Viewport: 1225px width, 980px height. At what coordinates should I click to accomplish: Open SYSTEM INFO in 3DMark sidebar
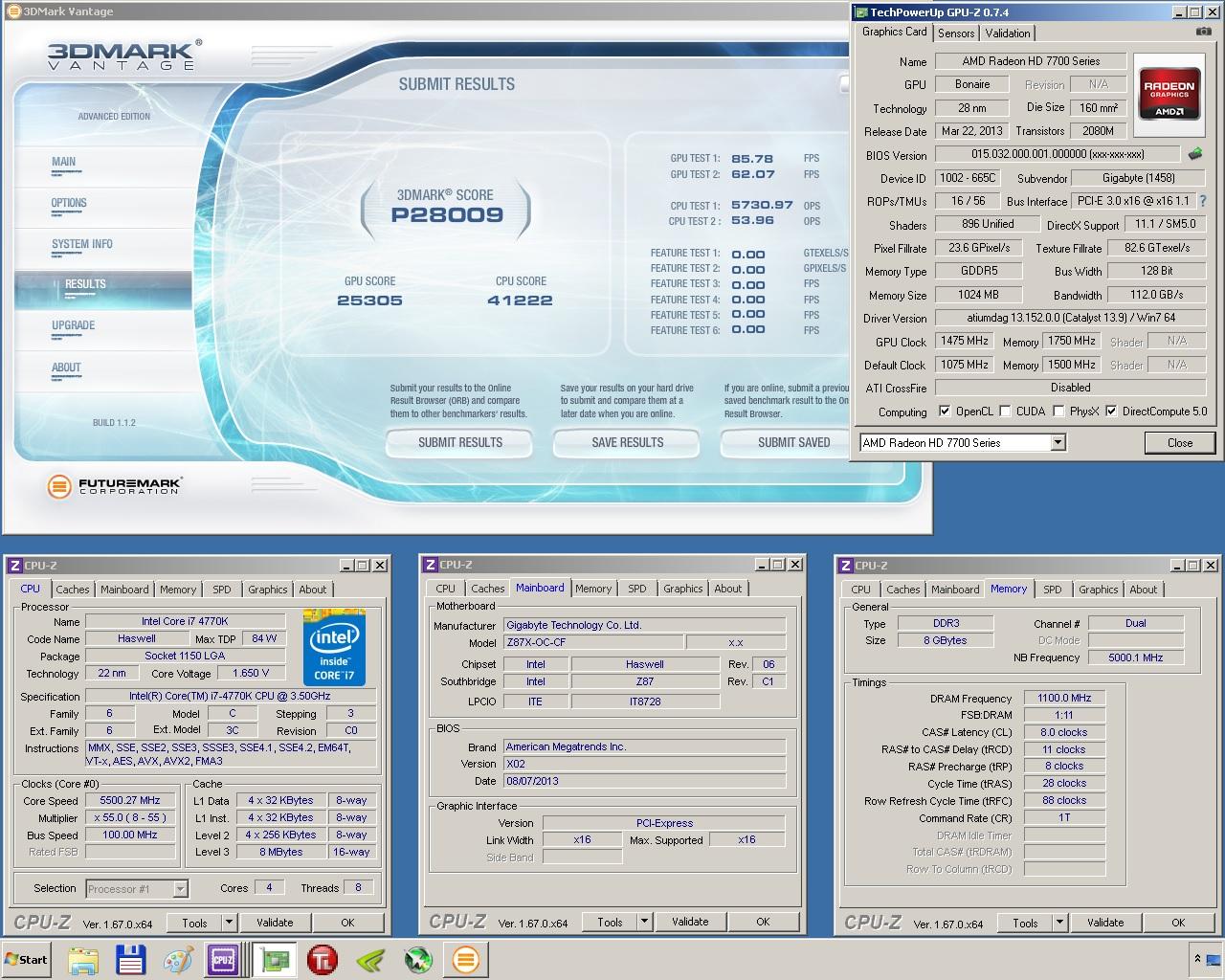click(x=82, y=244)
